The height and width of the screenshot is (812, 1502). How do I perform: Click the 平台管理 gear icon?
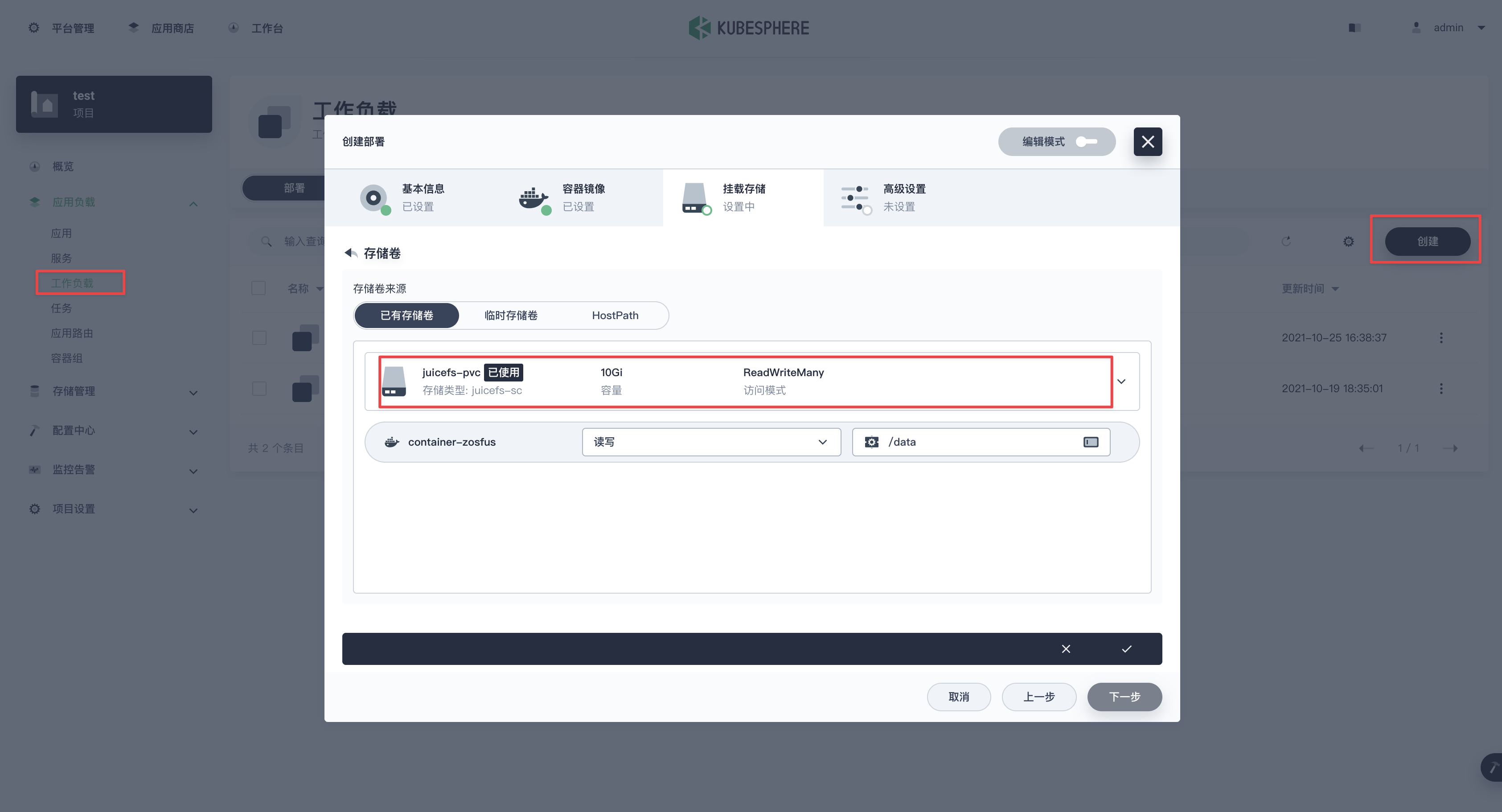click(33, 27)
